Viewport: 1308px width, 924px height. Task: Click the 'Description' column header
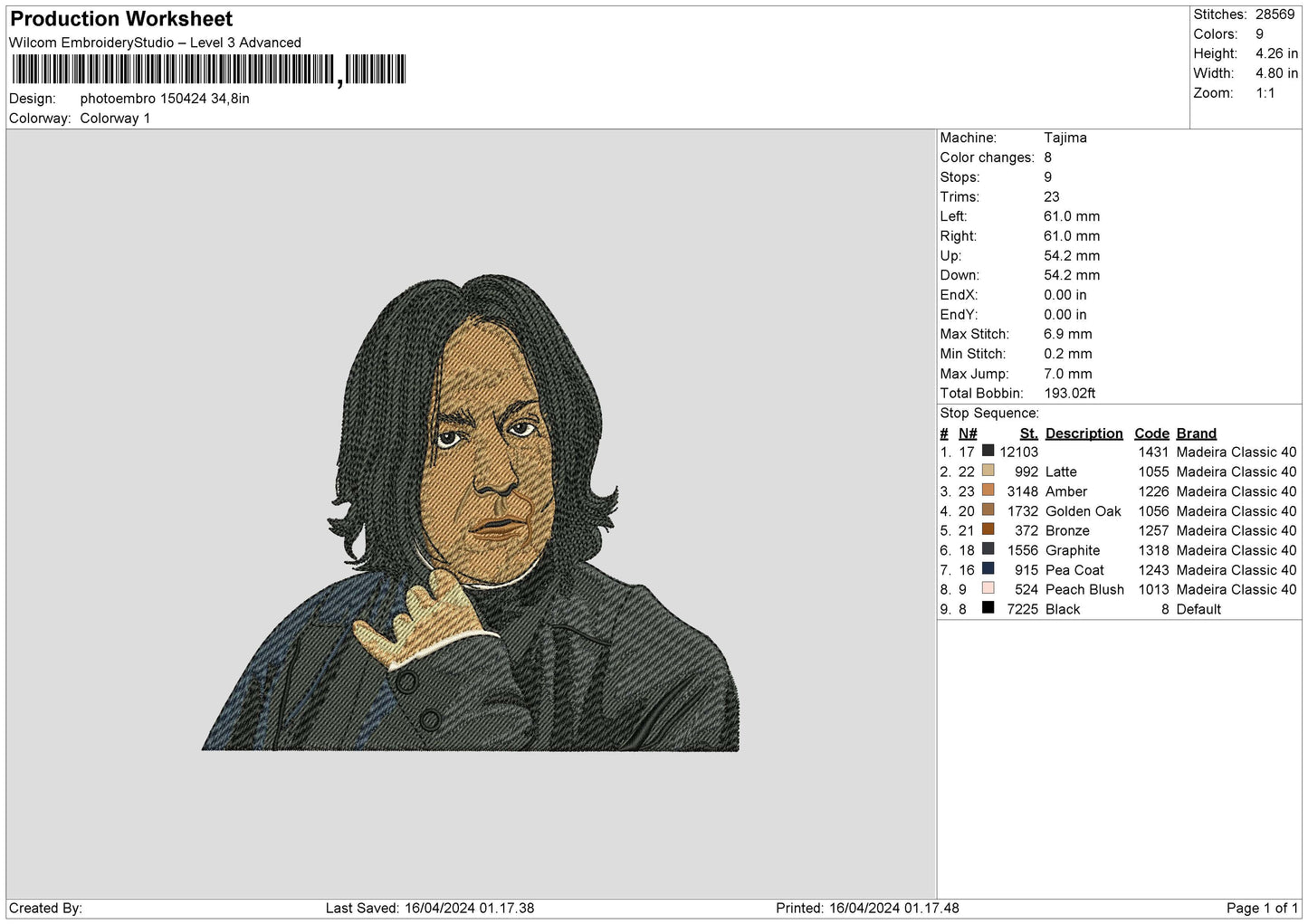(1084, 433)
